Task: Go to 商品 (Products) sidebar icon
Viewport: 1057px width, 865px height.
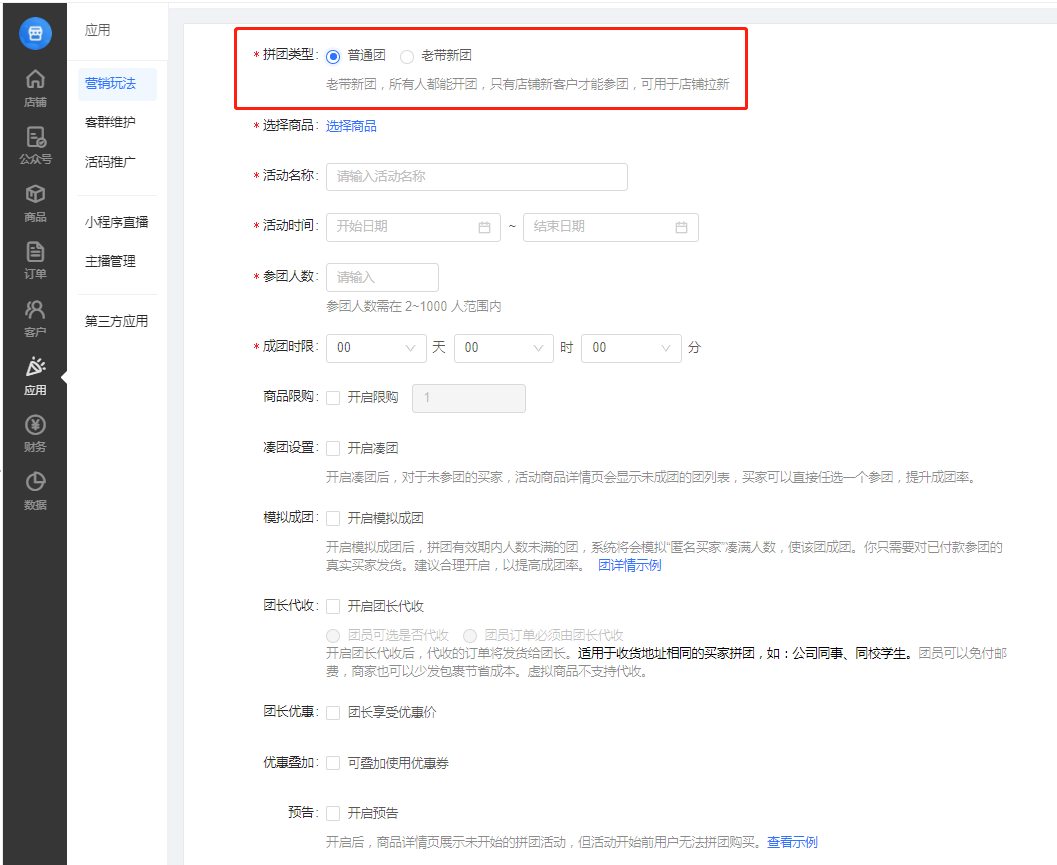Action: (35, 201)
